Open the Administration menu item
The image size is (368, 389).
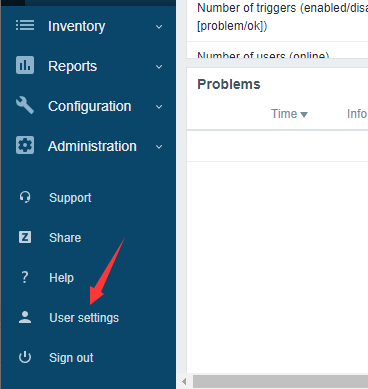92,146
